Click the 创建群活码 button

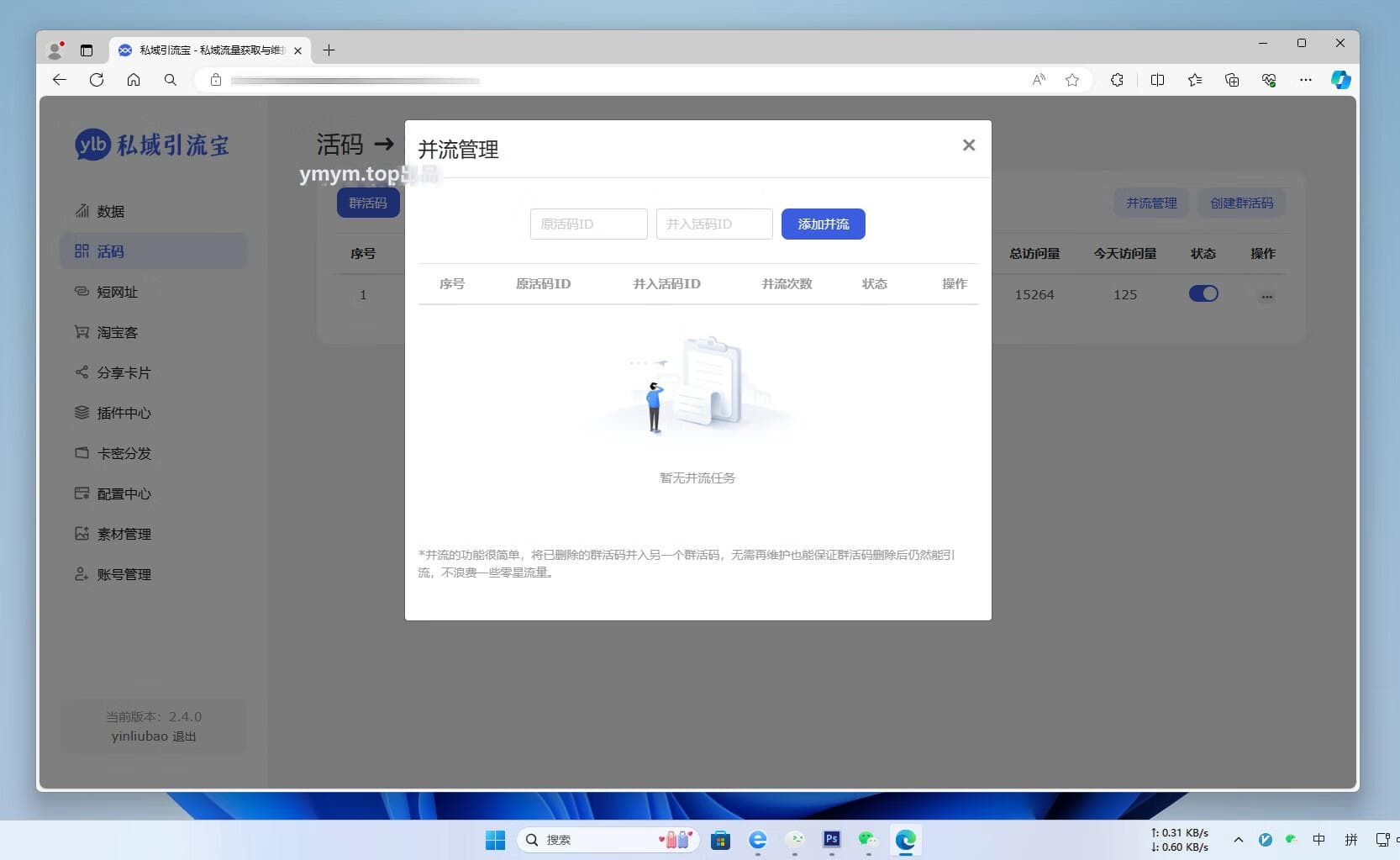pos(1241,203)
